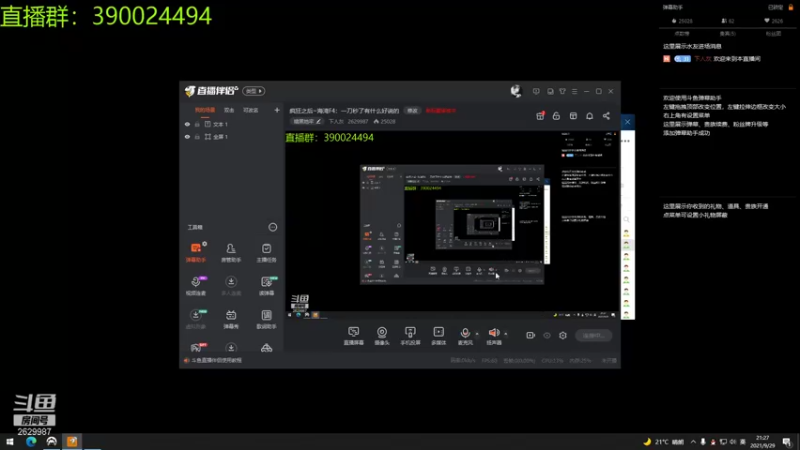Click the share icon in header
This screenshot has width=800, height=450.
(606, 116)
